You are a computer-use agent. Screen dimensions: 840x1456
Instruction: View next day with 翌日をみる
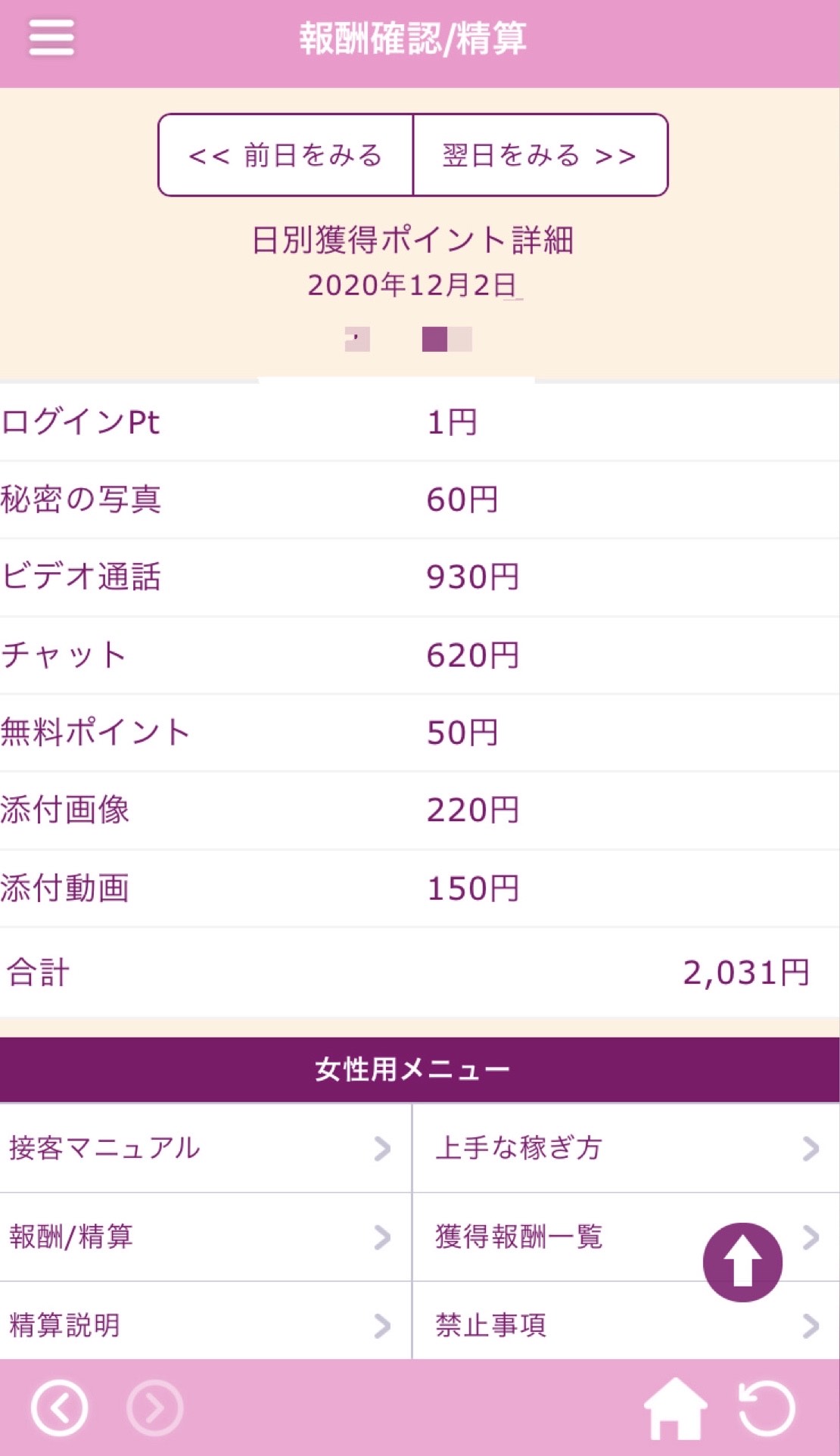540,155
